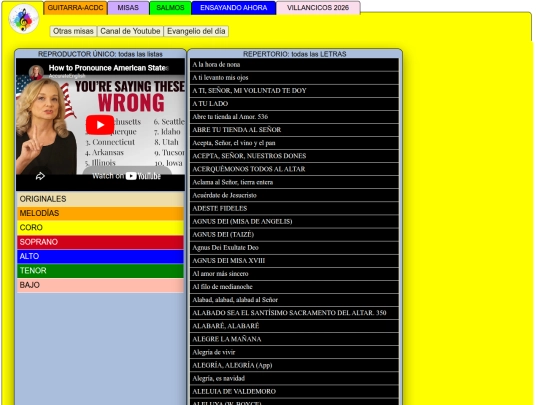Image resolution: width=540 pixels, height=405 pixels.
Task: Click the video share arrow icon
Action: pyautogui.click(x=40, y=176)
